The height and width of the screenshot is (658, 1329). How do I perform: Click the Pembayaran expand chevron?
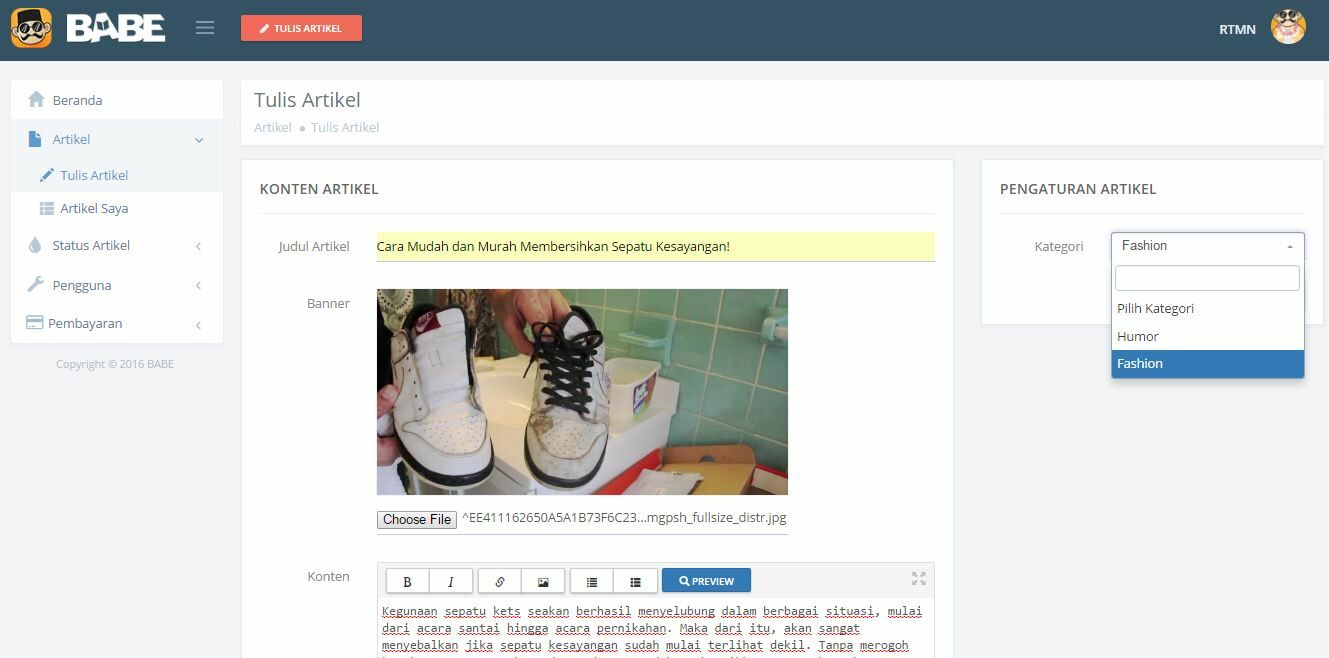coord(198,325)
